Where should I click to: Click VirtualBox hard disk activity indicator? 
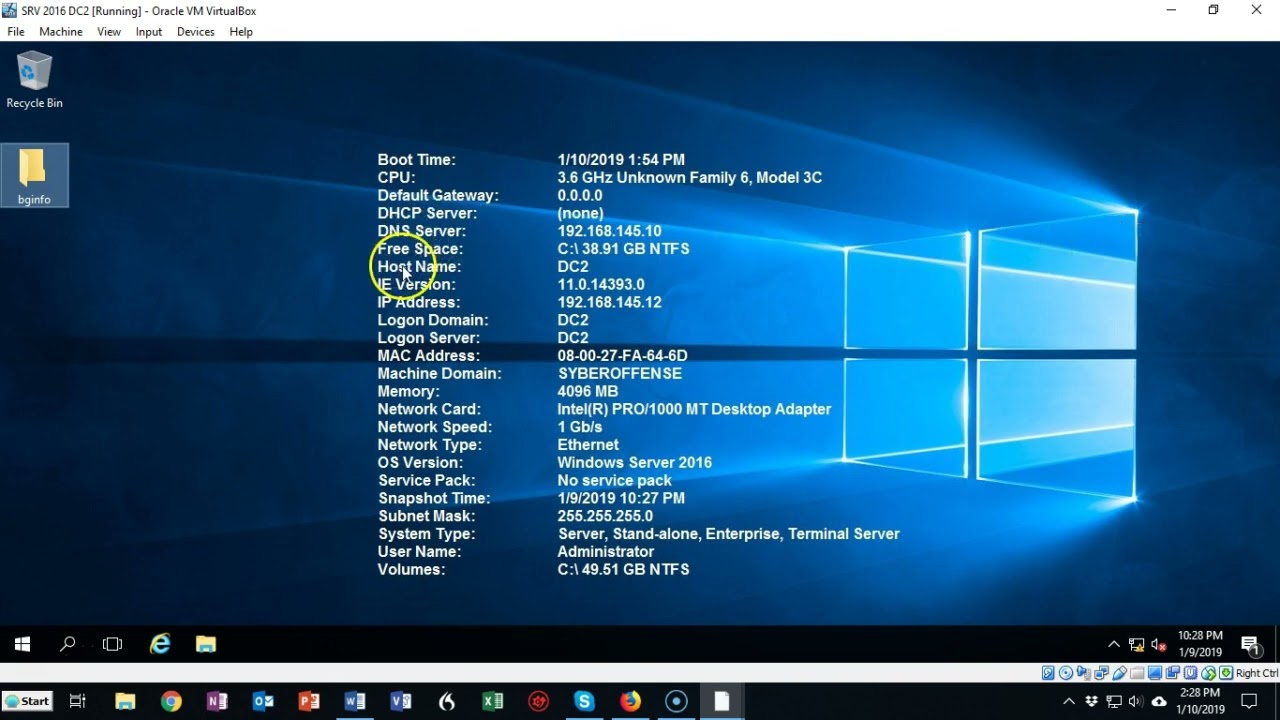click(x=1048, y=673)
